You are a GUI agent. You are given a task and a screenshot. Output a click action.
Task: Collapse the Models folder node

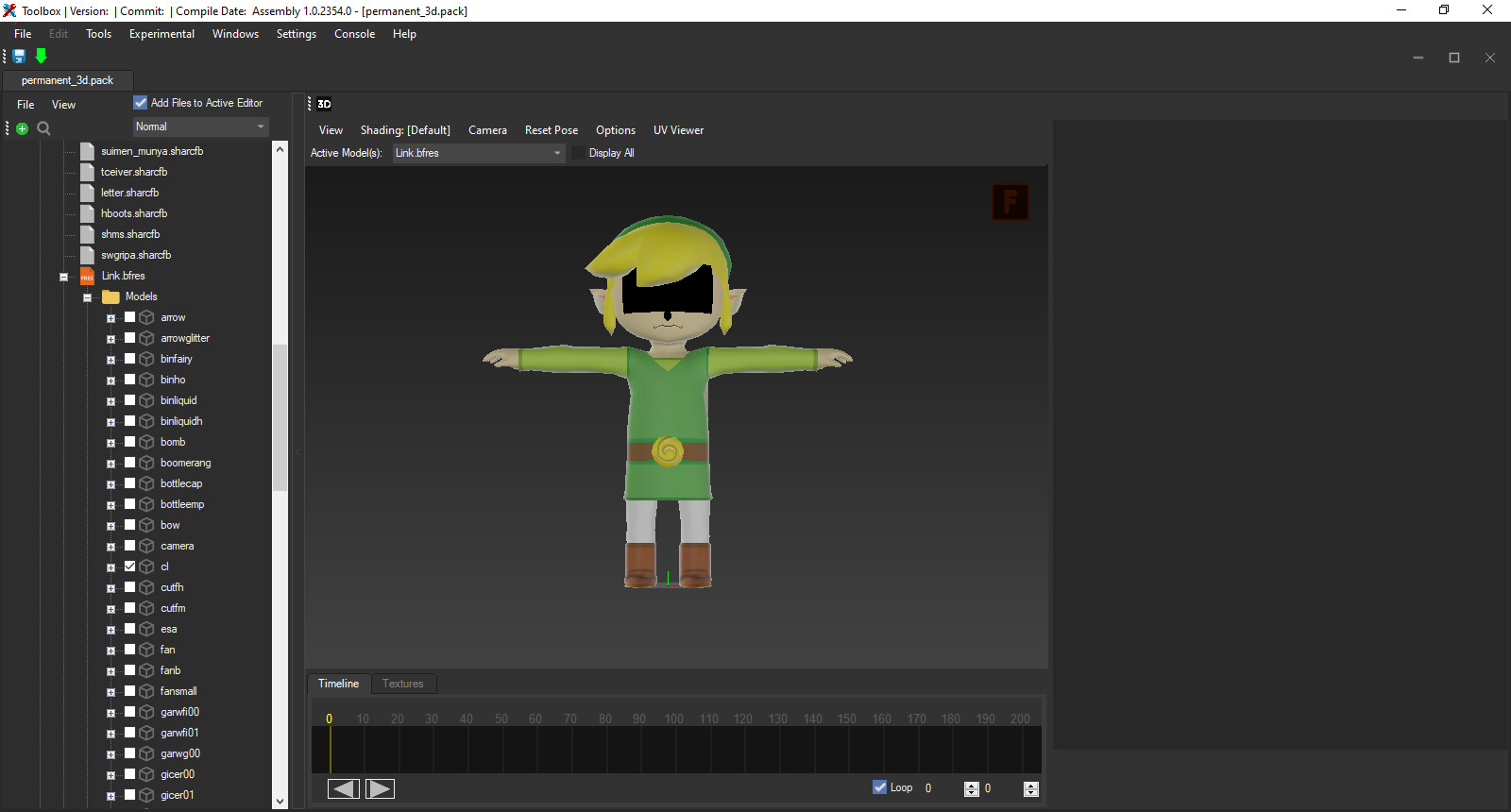click(x=88, y=297)
